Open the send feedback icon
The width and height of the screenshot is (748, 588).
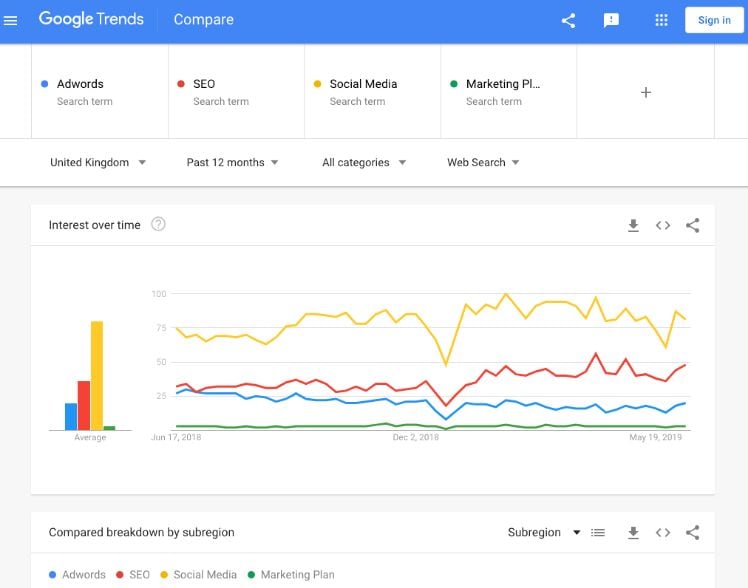(611, 21)
